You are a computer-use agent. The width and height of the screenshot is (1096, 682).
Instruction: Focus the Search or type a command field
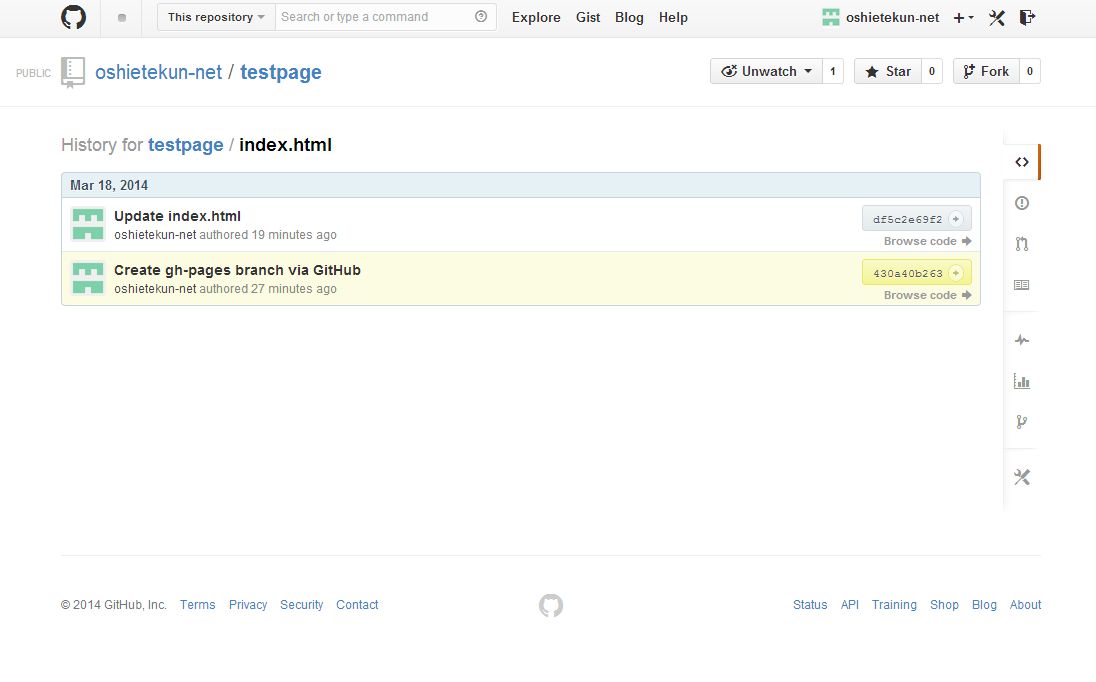(x=385, y=17)
